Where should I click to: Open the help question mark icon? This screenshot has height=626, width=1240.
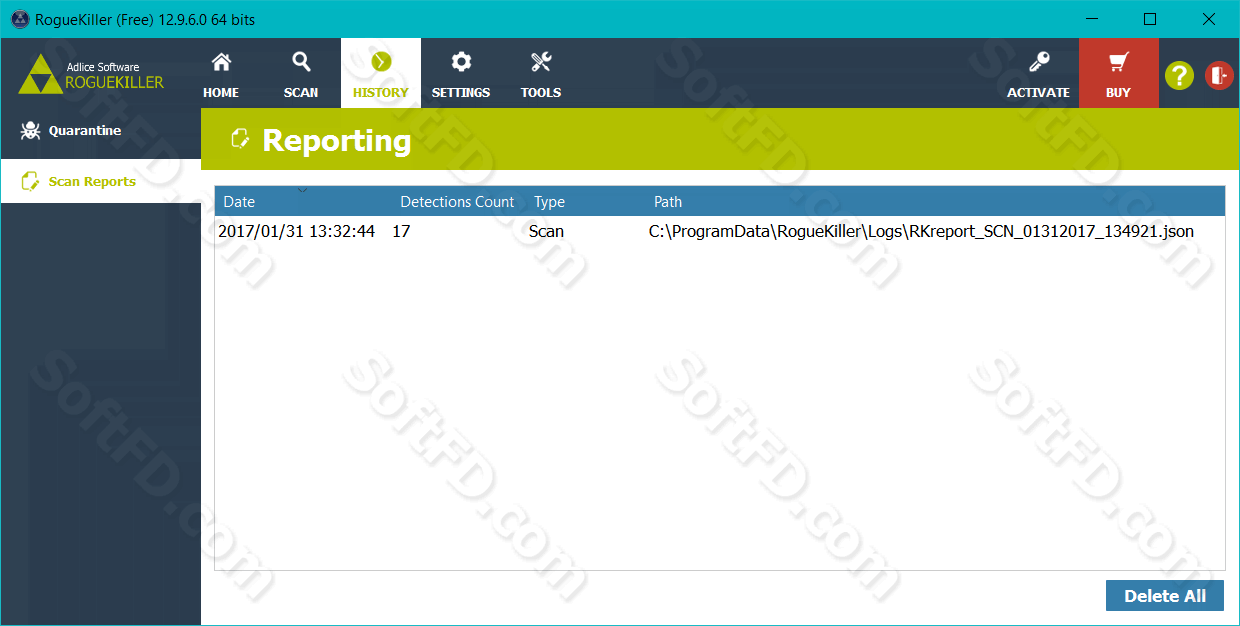tap(1180, 75)
